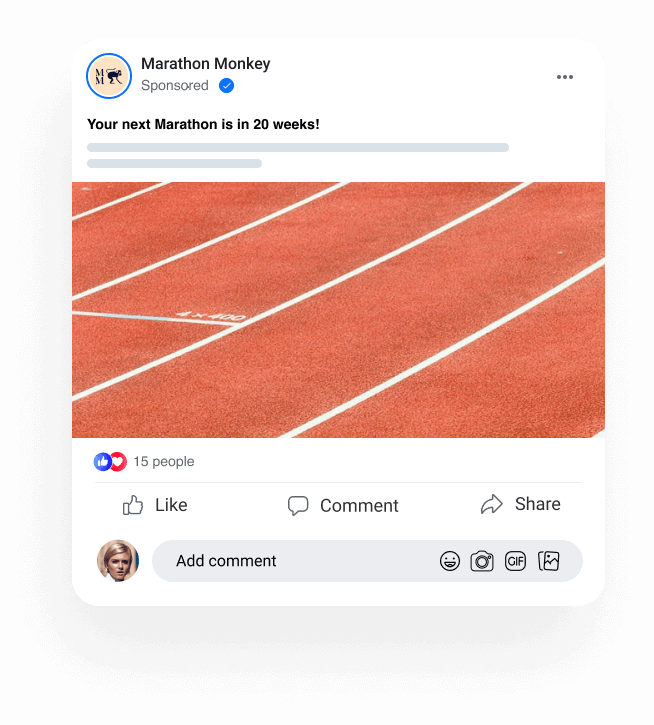
Task: Like the post with thumbs-up button
Action: coord(154,505)
